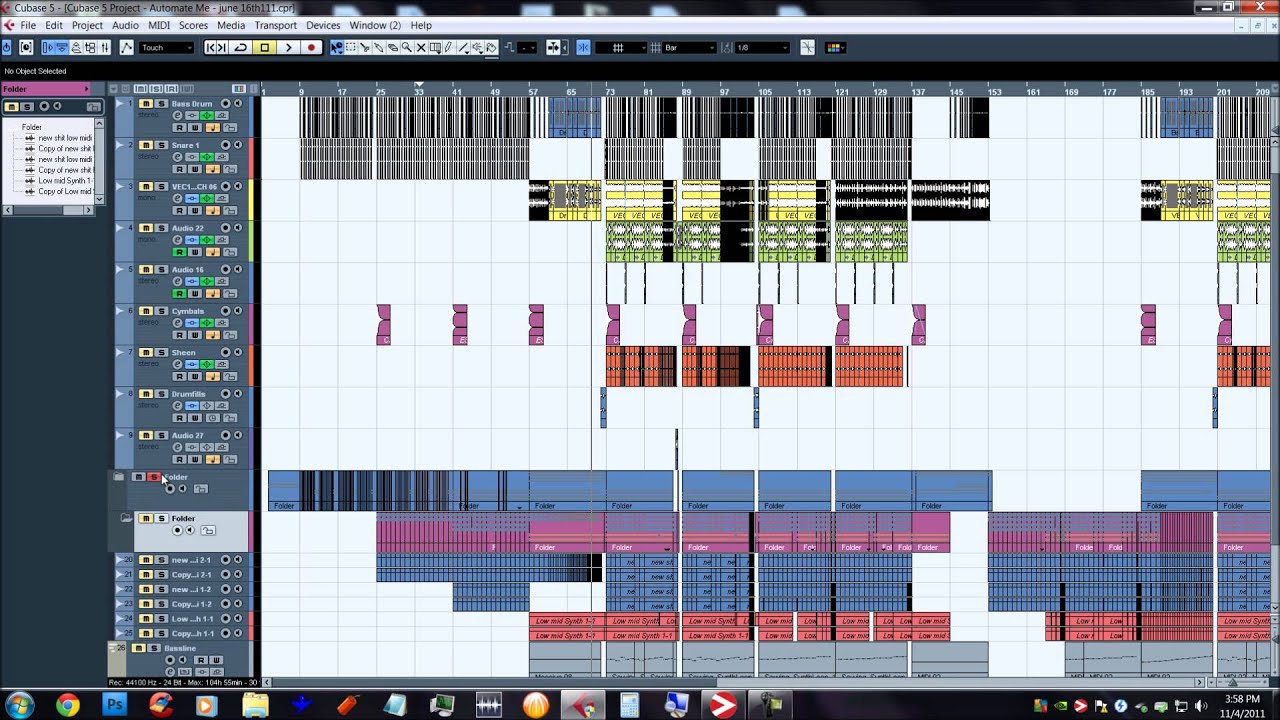
Task: Select the Object Selection arrow tool
Action: 337,47
